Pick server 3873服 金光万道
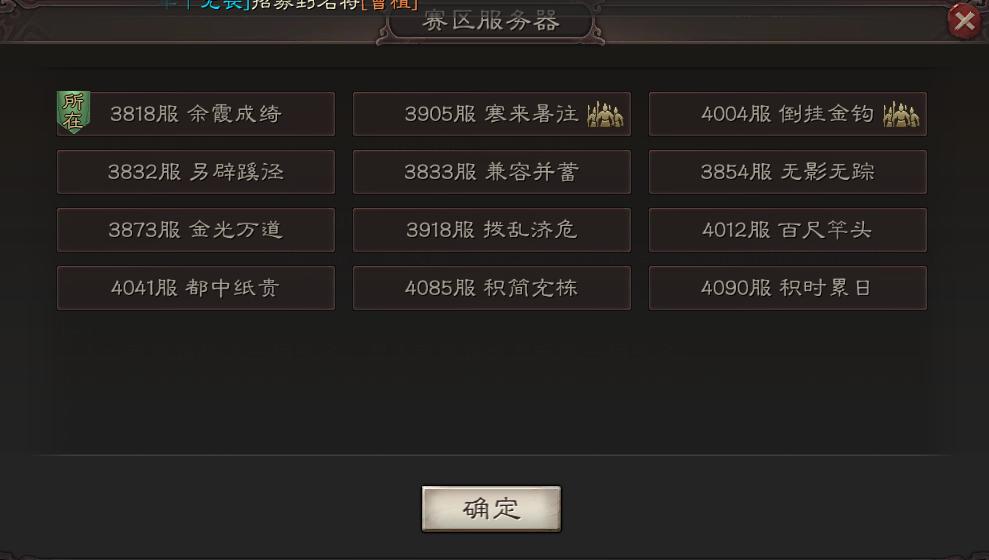This screenshot has width=989, height=560. [x=196, y=230]
